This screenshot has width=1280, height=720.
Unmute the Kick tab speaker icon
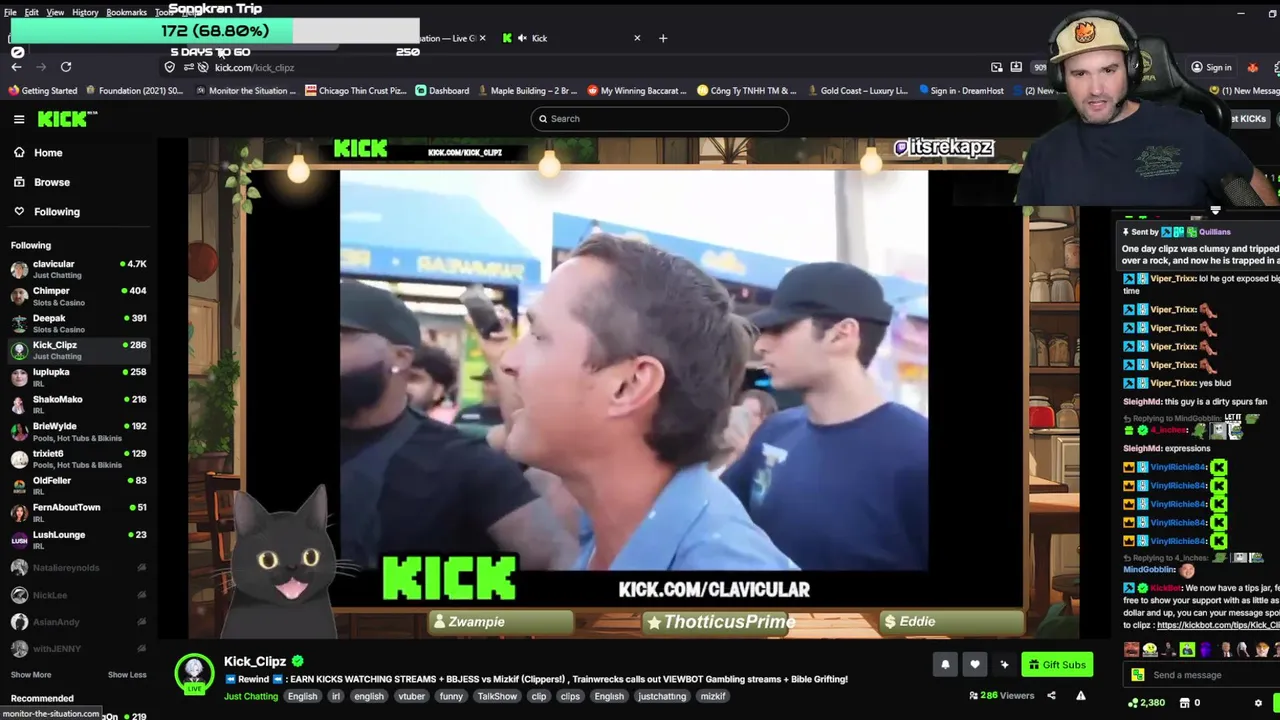coord(522,38)
